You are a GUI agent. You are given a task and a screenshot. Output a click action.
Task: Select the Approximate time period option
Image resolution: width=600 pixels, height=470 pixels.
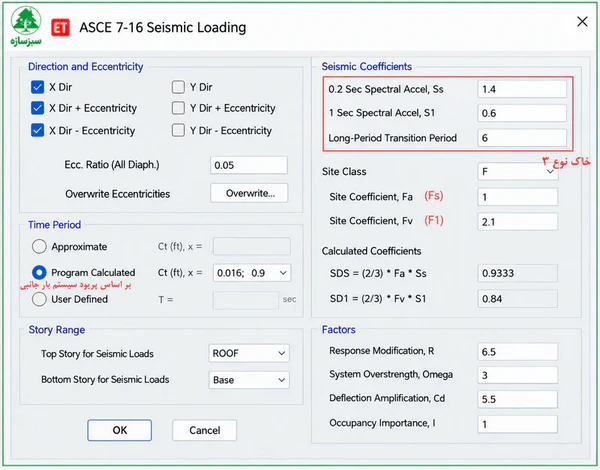[39, 246]
